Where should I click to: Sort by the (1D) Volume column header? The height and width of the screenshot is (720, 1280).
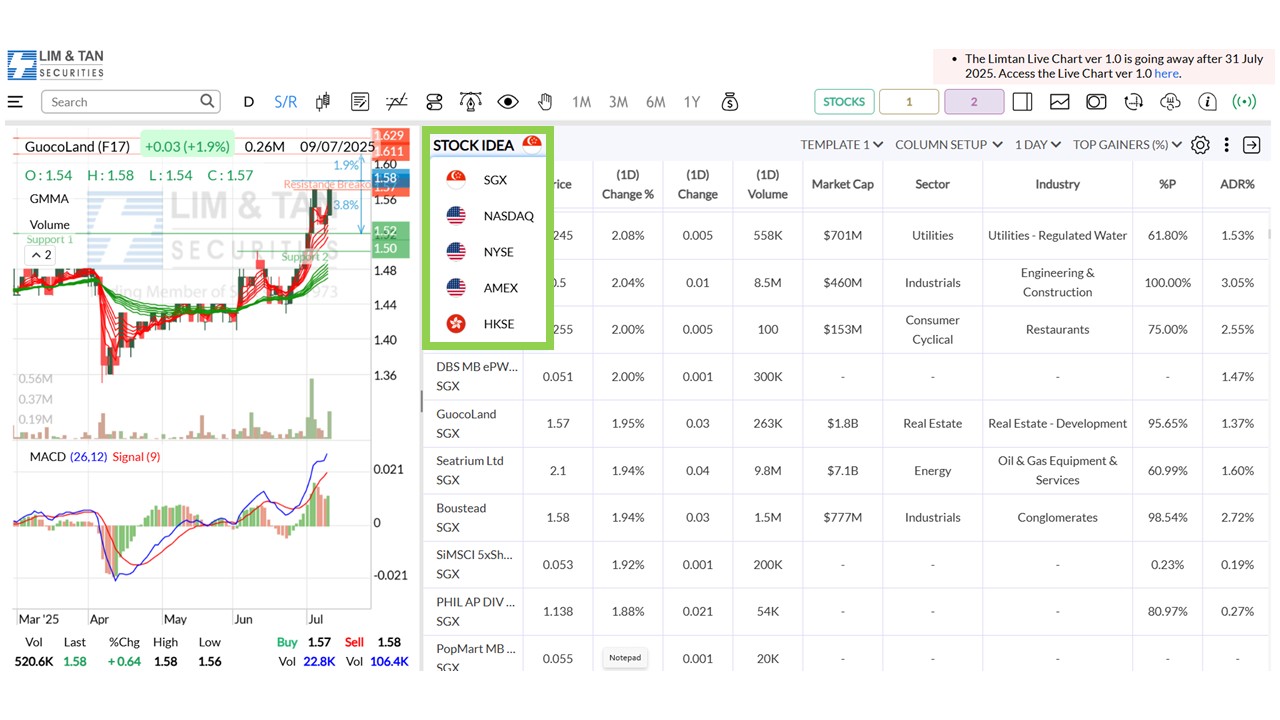tap(768, 184)
